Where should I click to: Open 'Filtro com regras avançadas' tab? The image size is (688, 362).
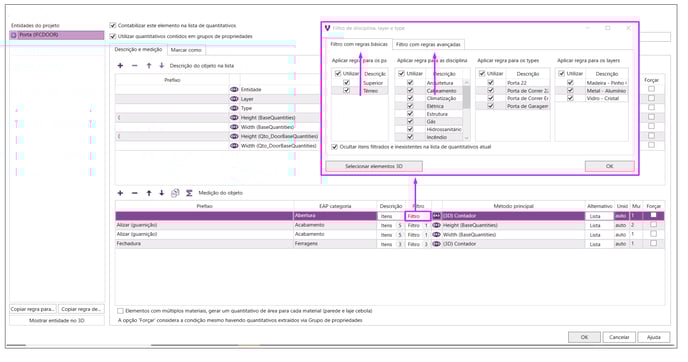[x=428, y=45]
